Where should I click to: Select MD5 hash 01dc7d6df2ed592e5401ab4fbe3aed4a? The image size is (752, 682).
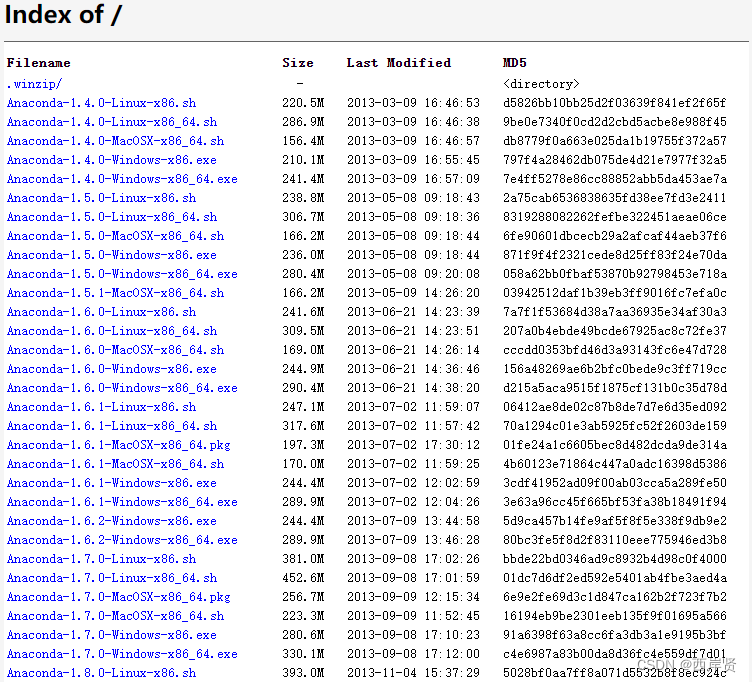click(x=615, y=578)
